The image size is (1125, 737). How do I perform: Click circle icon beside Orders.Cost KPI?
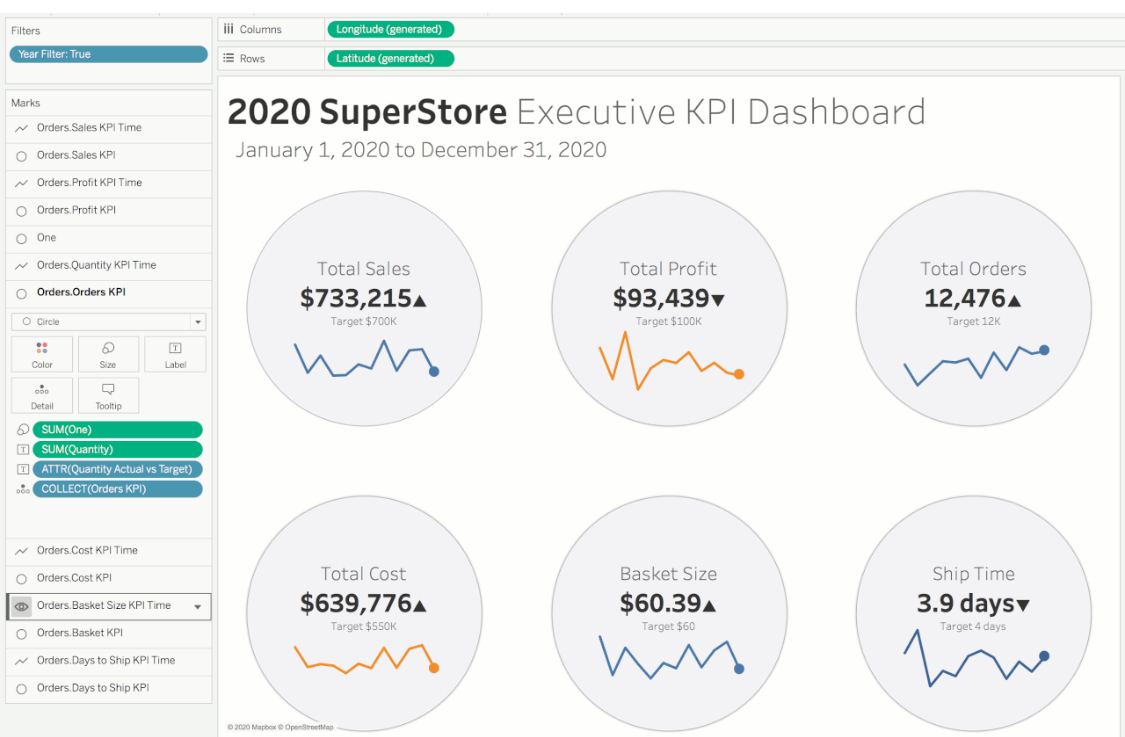tap(22, 578)
